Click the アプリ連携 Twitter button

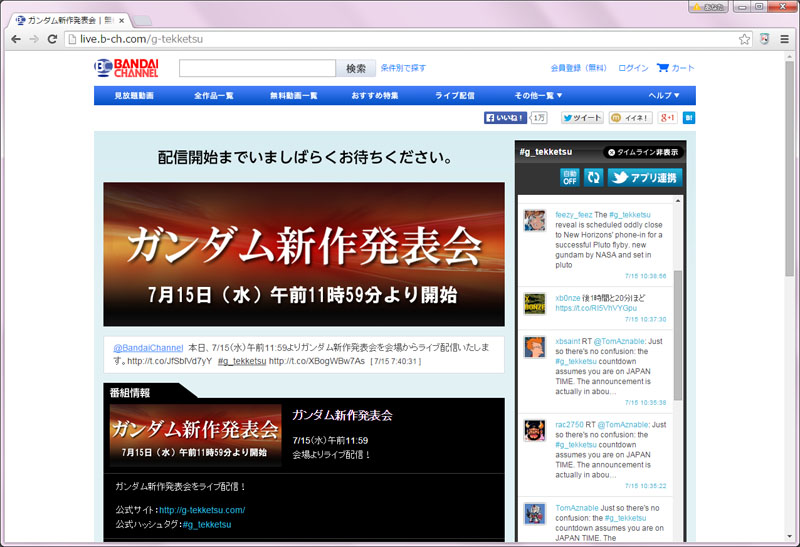tap(645, 178)
